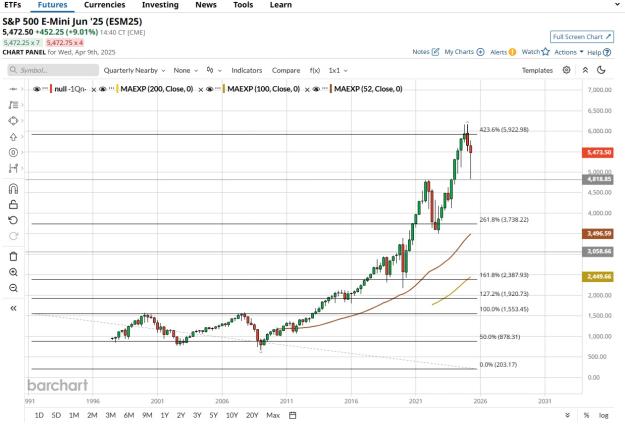The image size is (625, 428).
Task: Open Notes for this symbol
Action: [426, 52]
